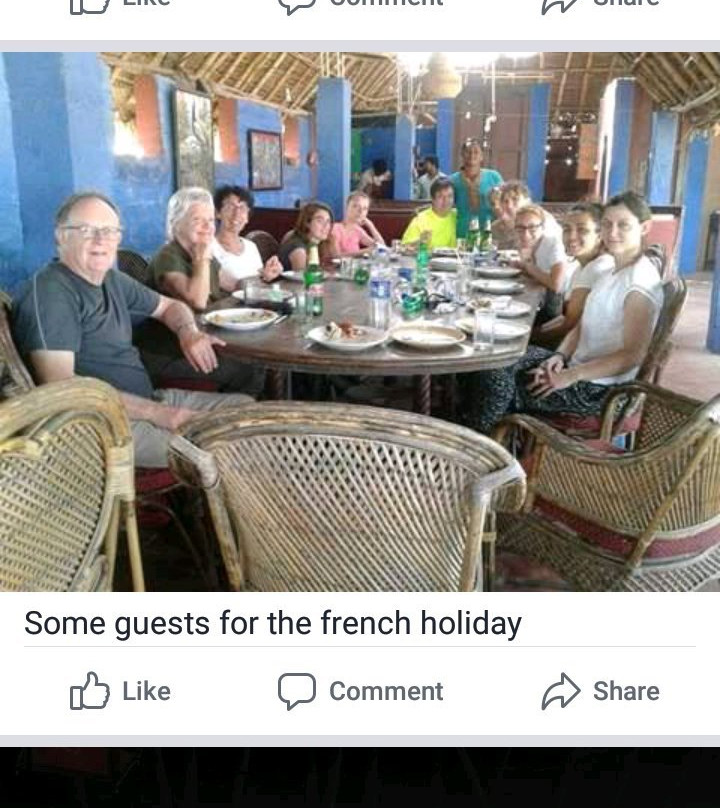Click the empty wicker chair in the photo foreground
720x808 pixels.
click(345, 497)
